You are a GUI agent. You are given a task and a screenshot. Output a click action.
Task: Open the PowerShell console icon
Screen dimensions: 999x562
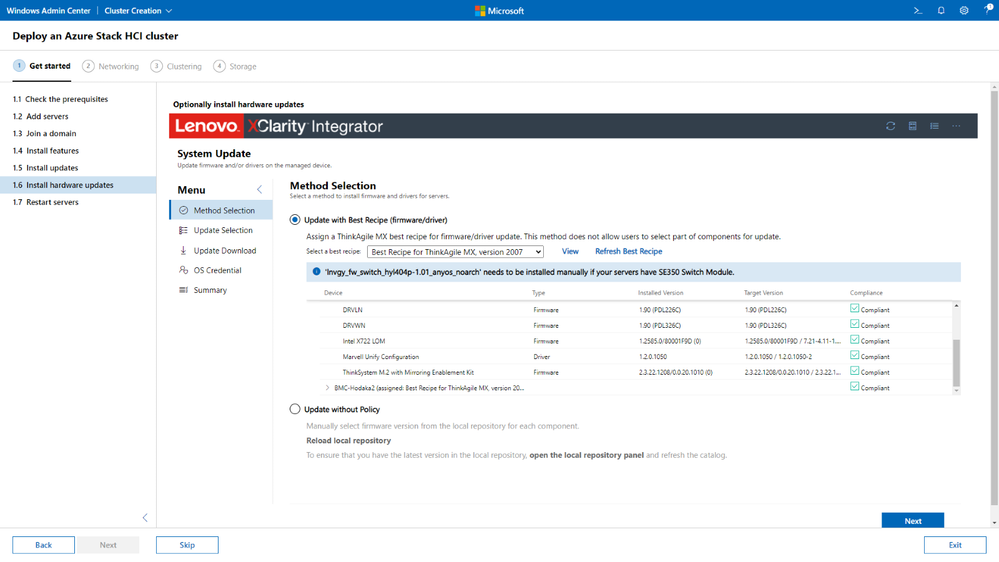[x=917, y=10]
